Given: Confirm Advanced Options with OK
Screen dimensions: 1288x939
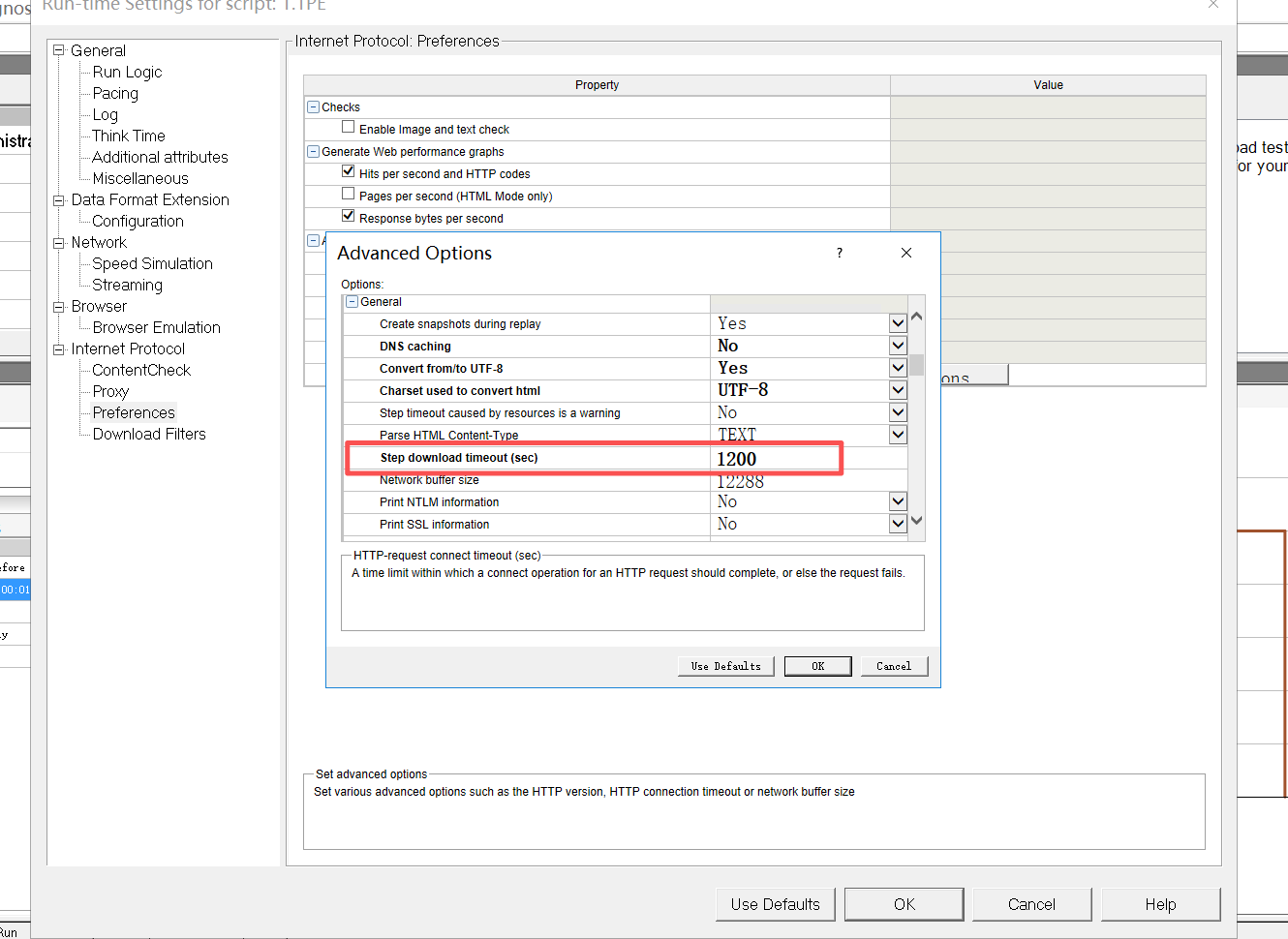Looking at the screenshot, I should click(818, 666).
